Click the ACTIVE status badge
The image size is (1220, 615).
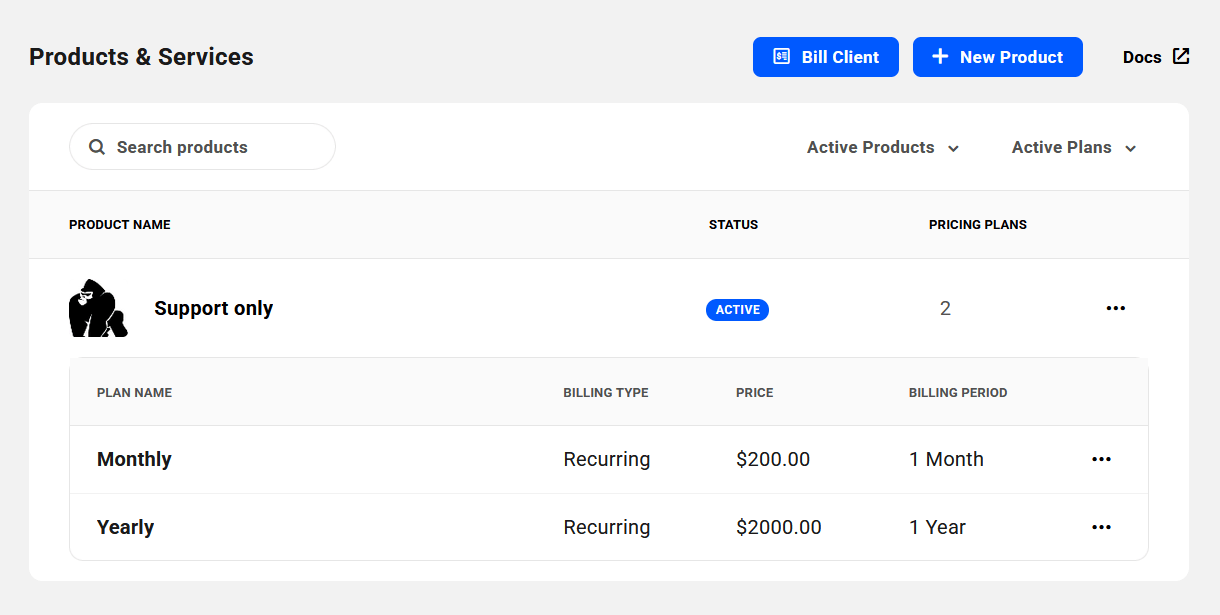pos(737,310)
